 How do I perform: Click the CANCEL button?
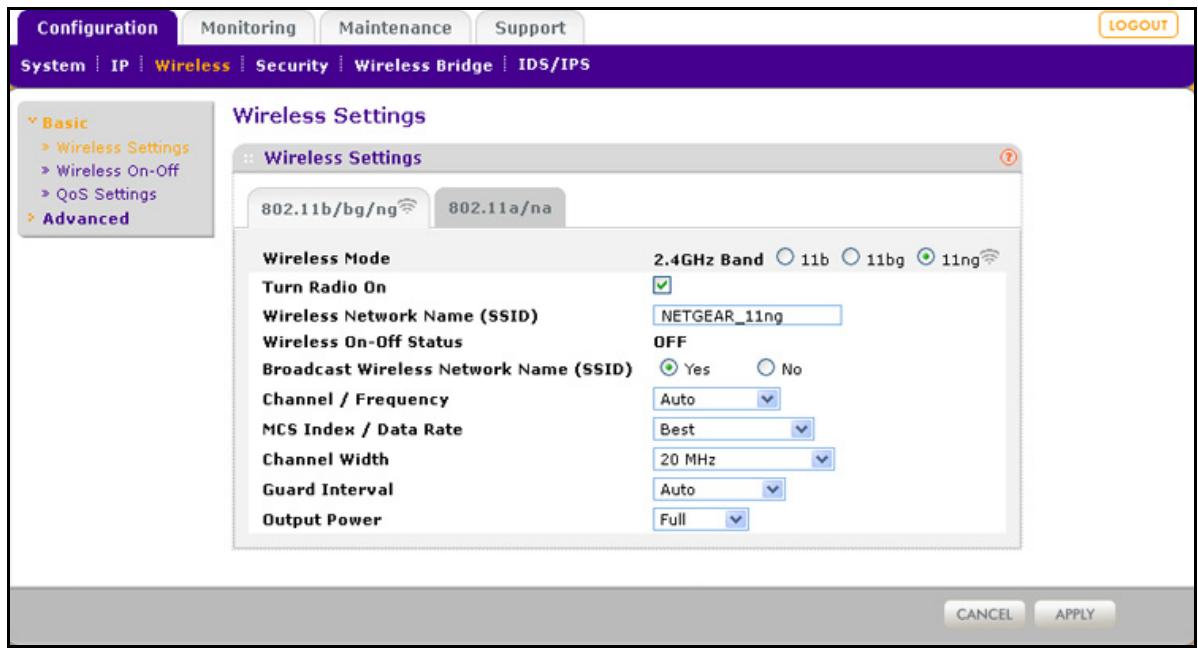(x=984, y=614)
